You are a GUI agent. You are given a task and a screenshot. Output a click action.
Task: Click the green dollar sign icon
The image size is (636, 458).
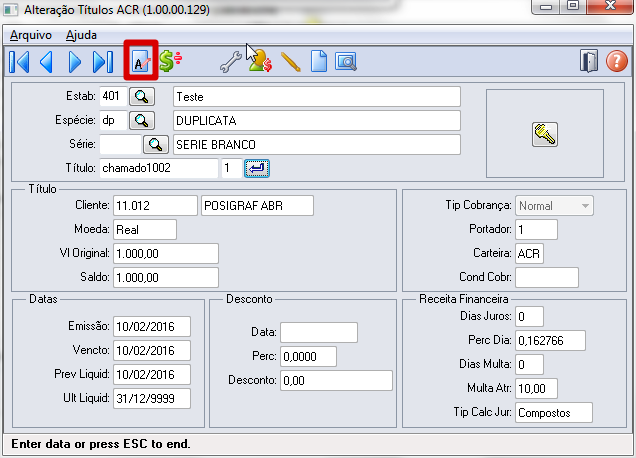(170, 61)
